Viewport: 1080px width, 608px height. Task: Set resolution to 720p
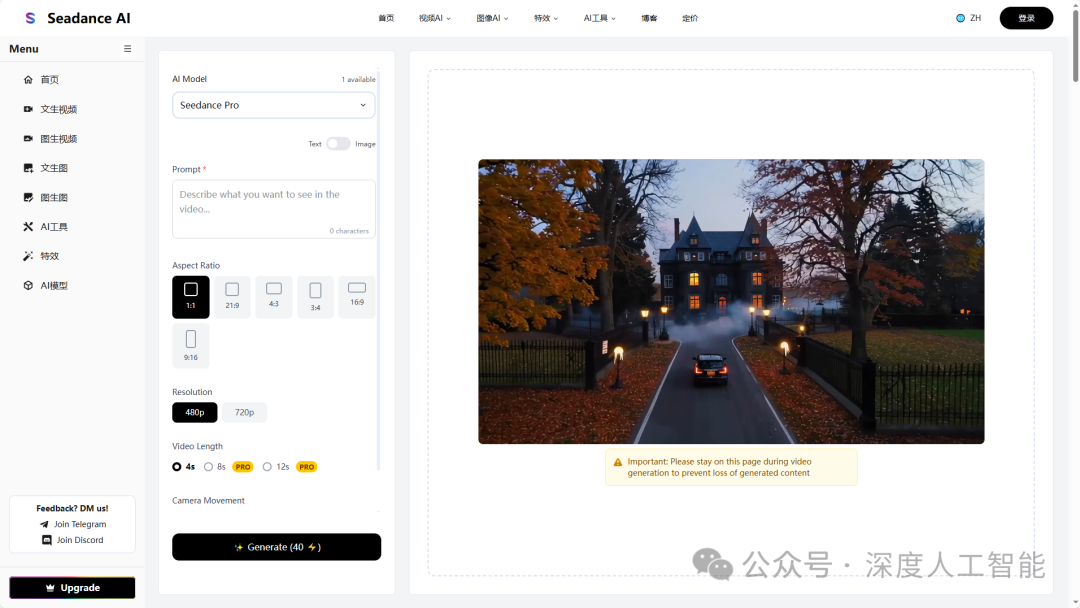point(245,412)
